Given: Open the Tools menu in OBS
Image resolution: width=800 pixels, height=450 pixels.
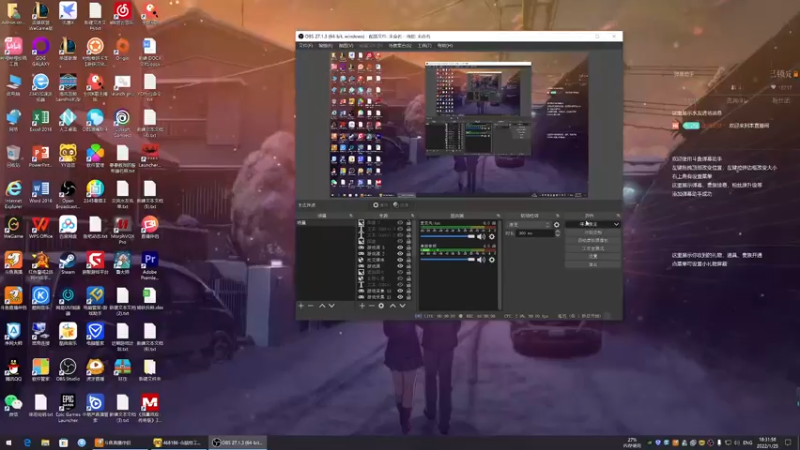Looking at the screenshot, I should [424, 46].
